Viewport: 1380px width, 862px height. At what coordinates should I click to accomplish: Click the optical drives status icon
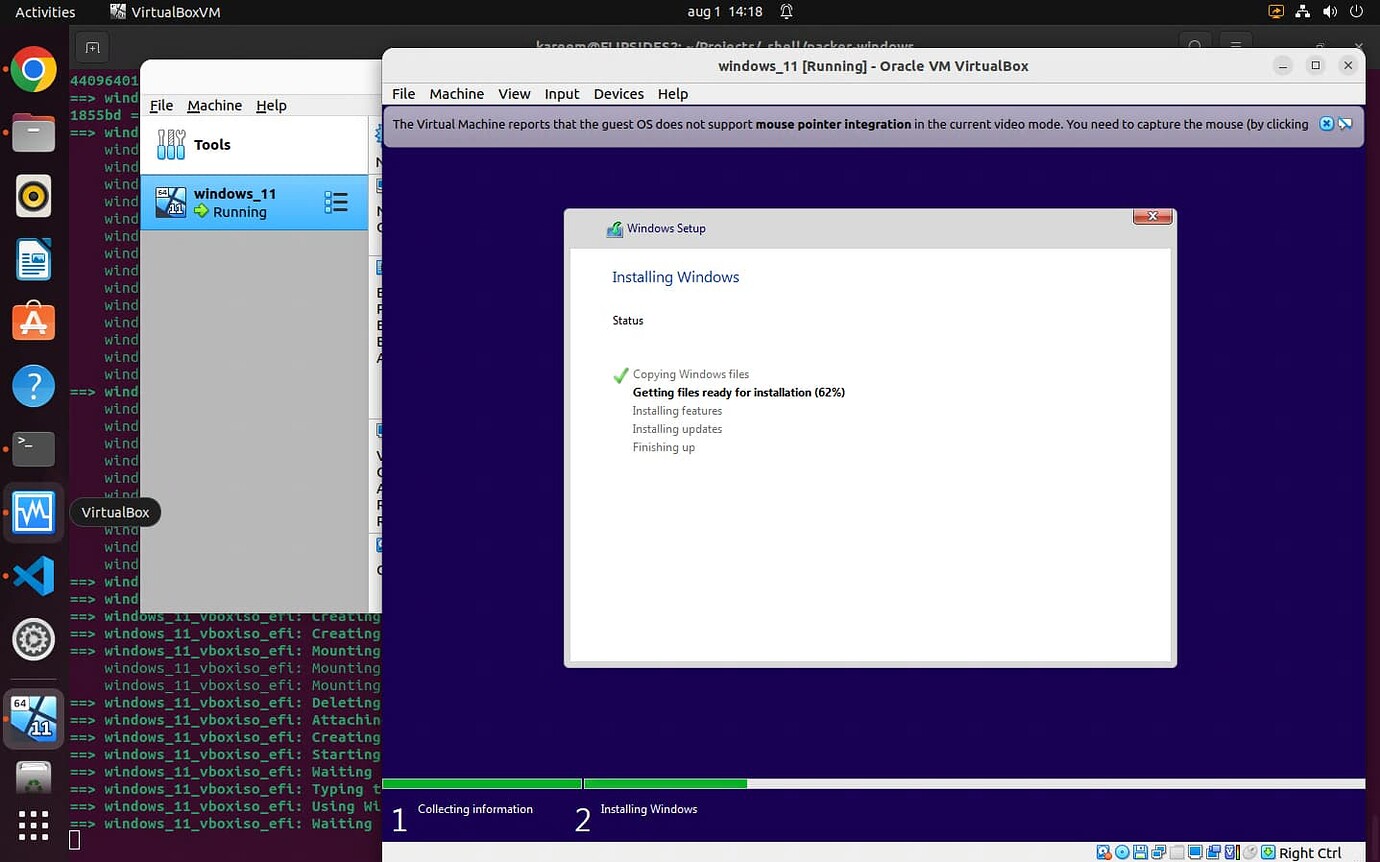coord(1122,852)
